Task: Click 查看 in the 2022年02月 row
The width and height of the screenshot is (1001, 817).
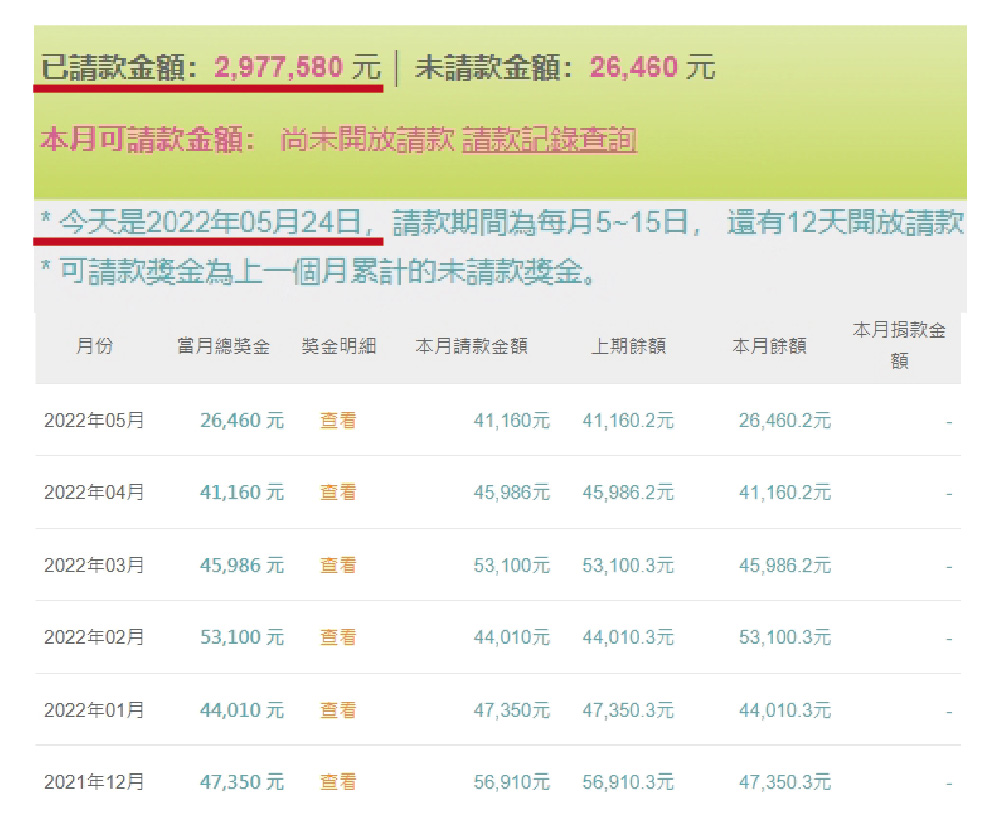Action: pos(338,638)
